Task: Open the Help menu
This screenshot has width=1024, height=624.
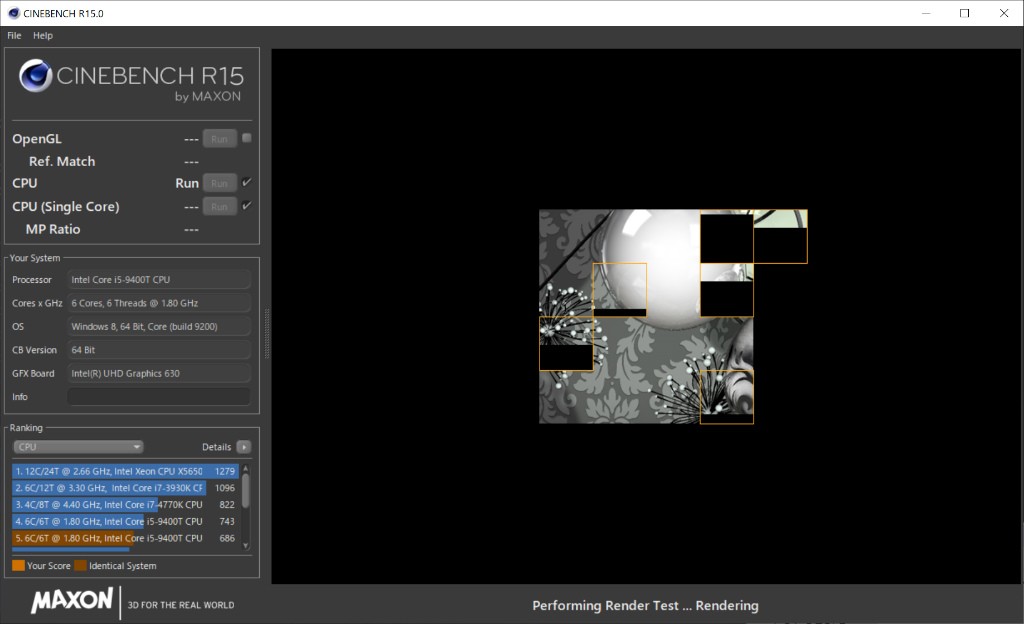Action: 43,35
